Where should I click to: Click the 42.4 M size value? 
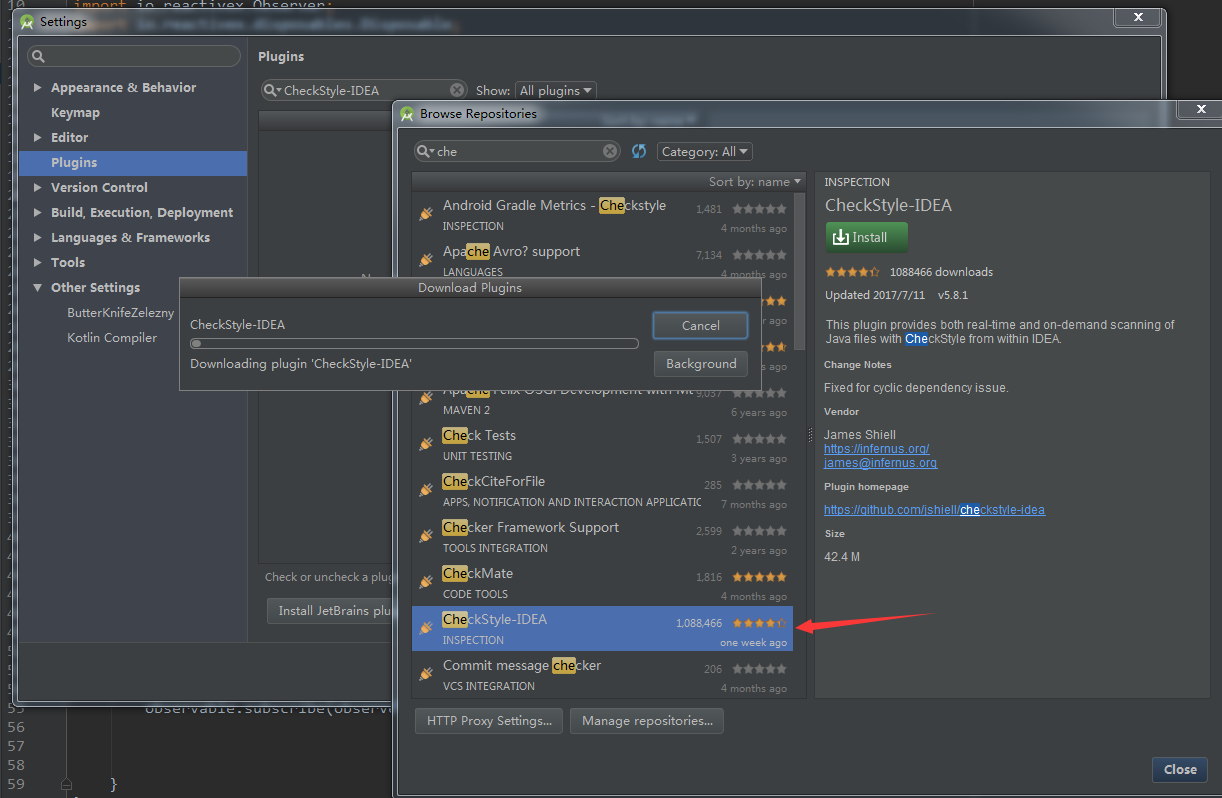click(842, 557)
